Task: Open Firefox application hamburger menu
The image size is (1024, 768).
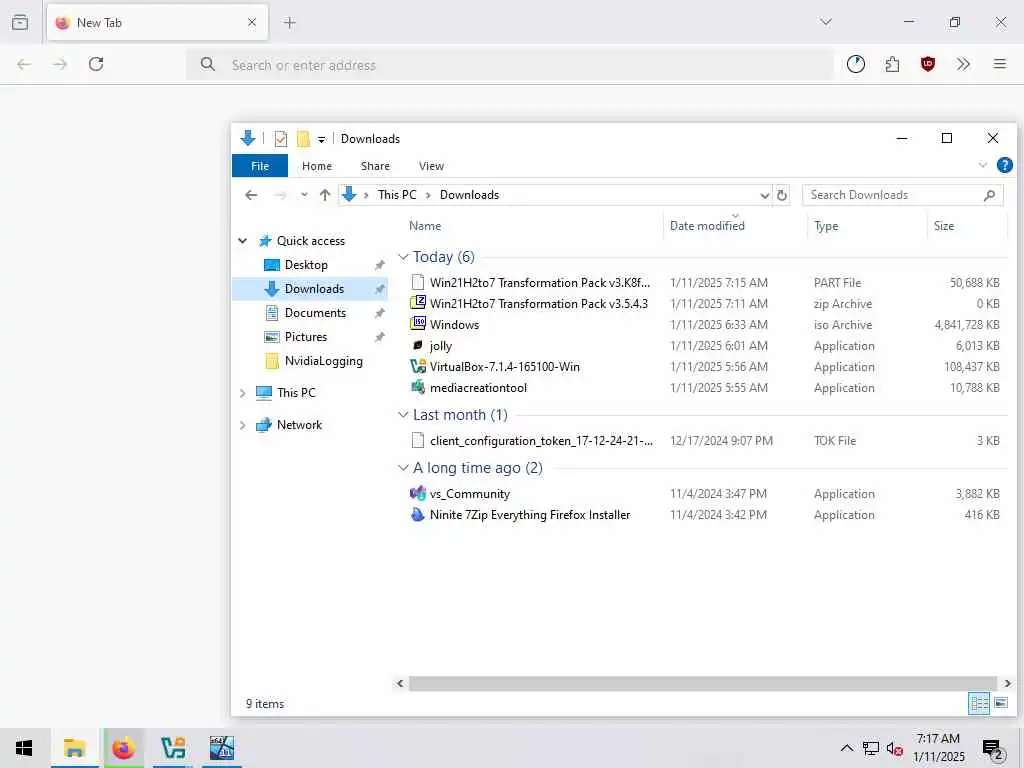Action: 1000,64
